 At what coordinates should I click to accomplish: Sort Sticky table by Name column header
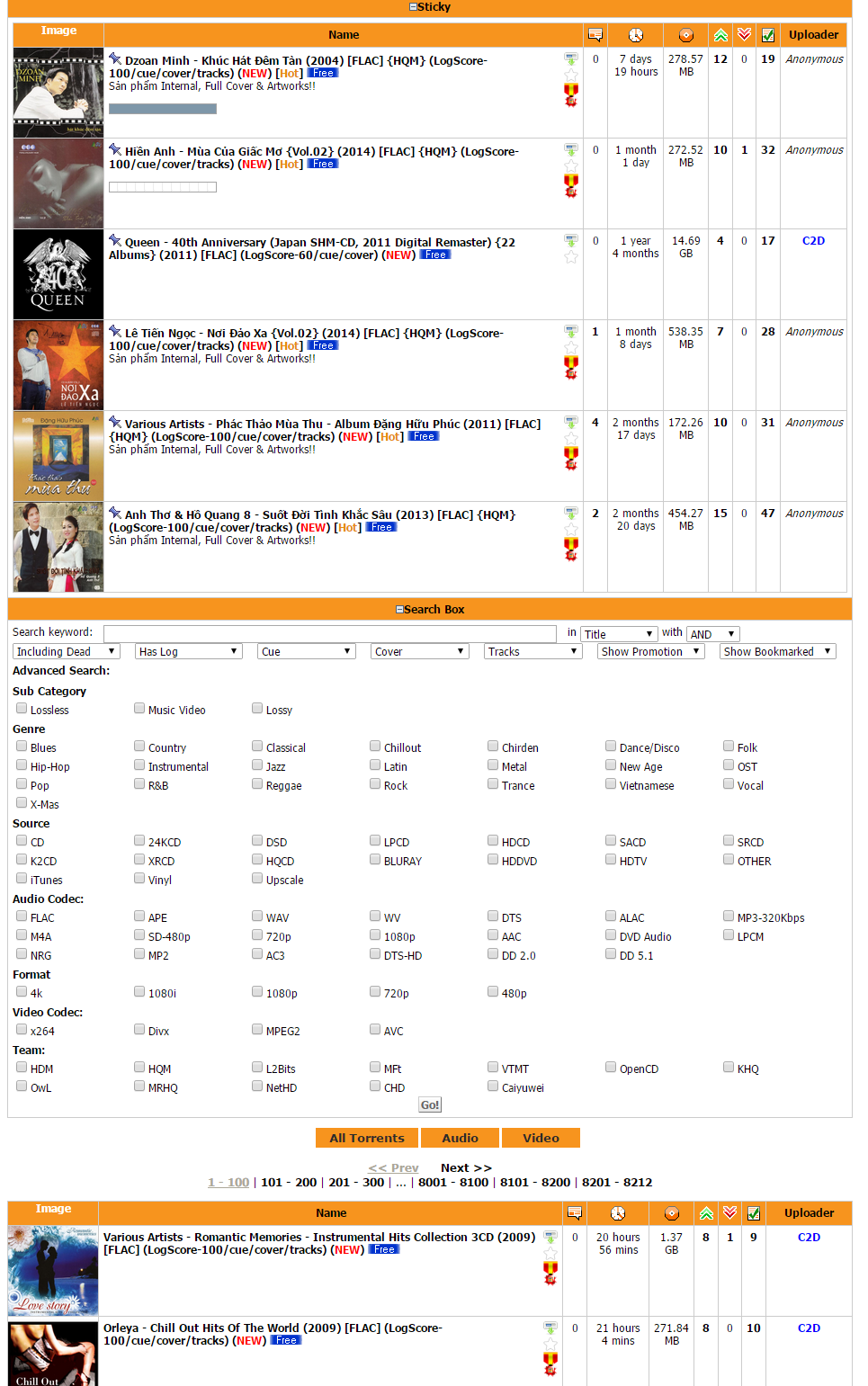[x=344, y=35]
